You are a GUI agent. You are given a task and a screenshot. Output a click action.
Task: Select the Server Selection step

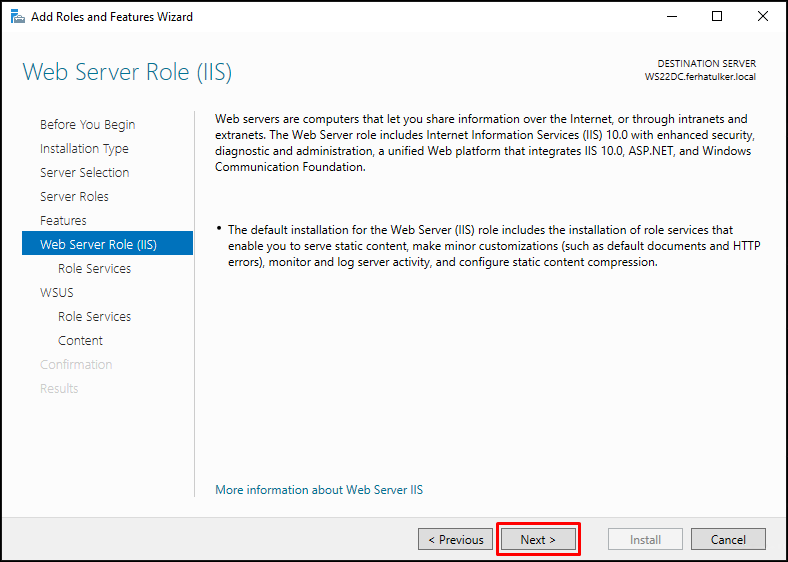(84, 172)
